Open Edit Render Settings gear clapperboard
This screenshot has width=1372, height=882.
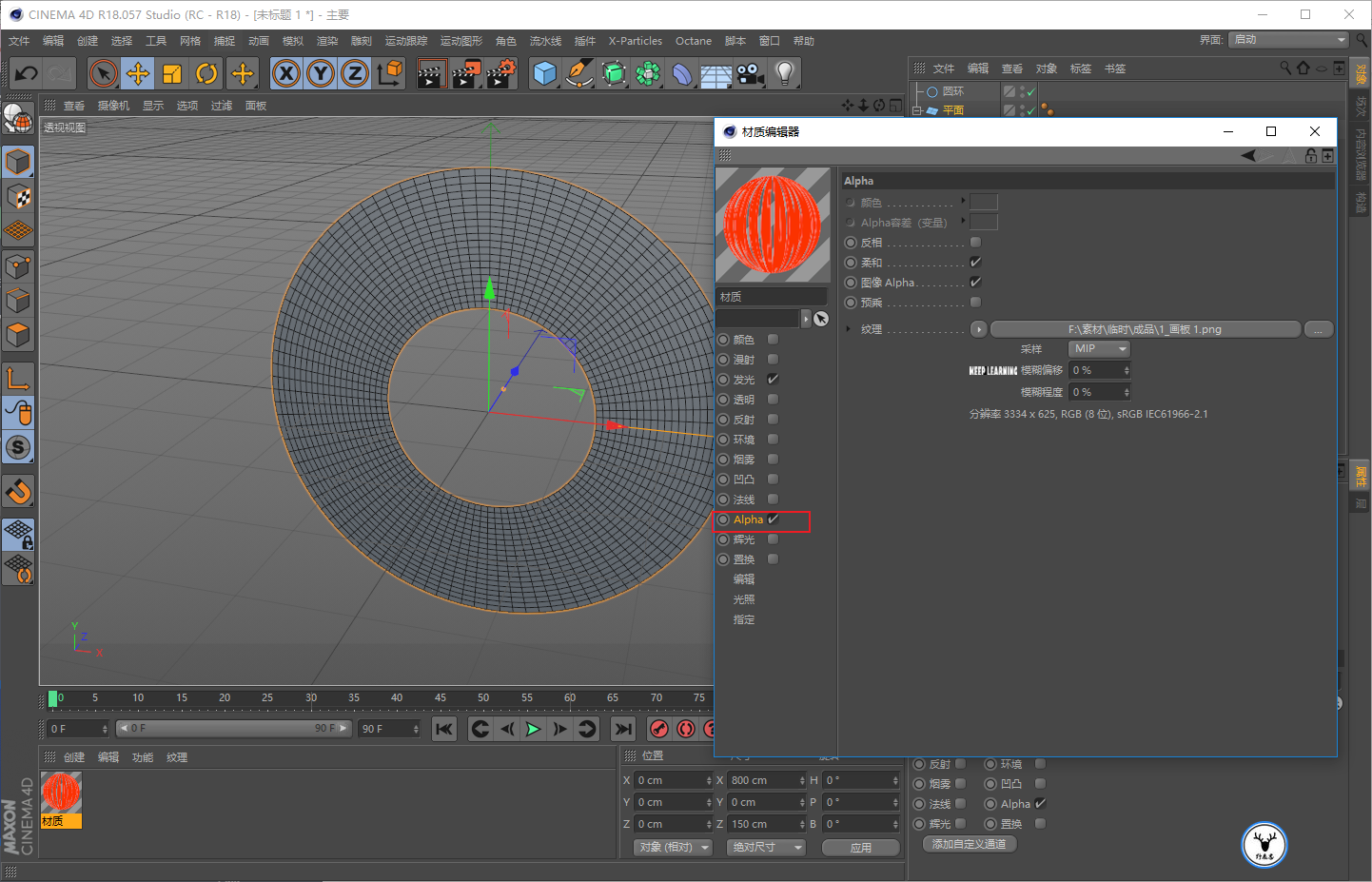(x=500, y=73)
